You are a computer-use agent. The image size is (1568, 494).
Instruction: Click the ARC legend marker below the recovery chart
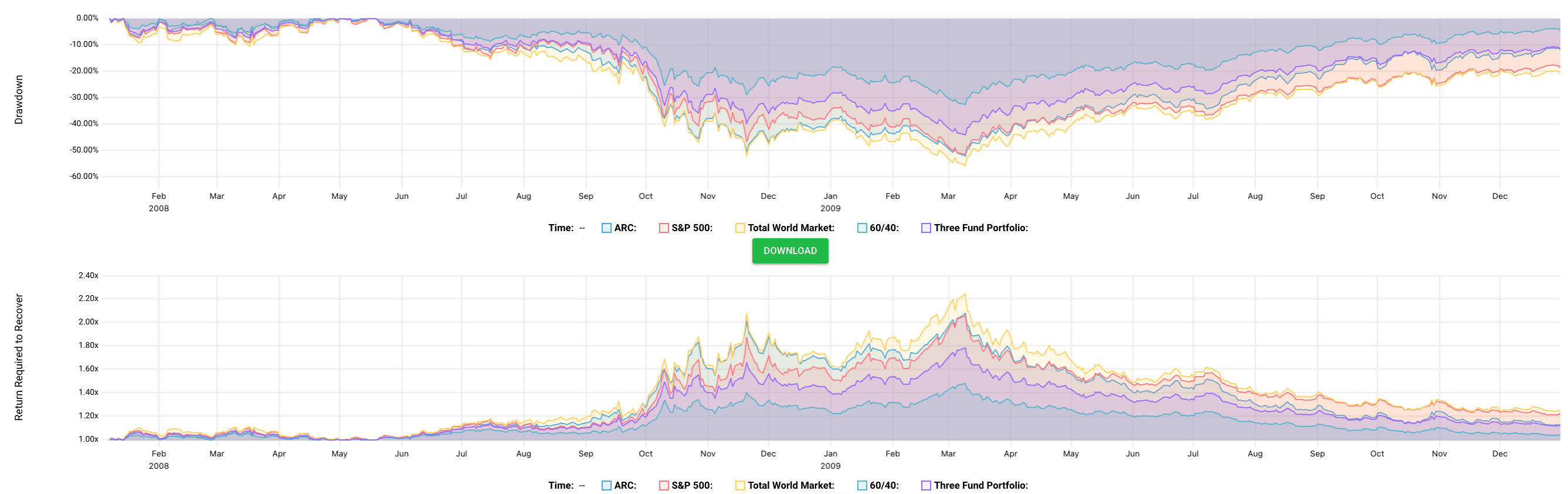pos(606,485)
